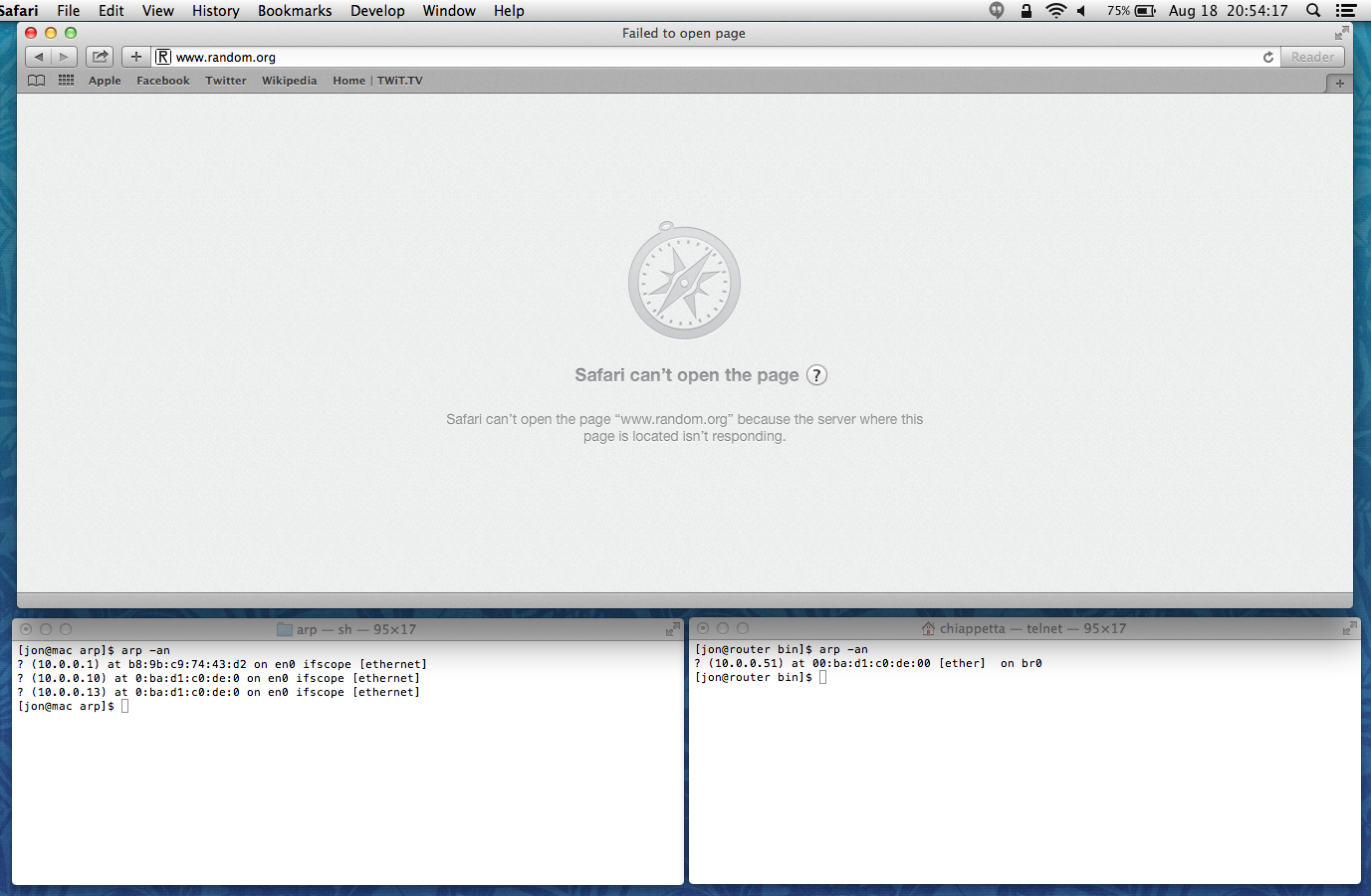The width and height of the screenshot is (1371, 896).
Task: Click the 10.0.0.13 ARP entry line
Action: 219,692
